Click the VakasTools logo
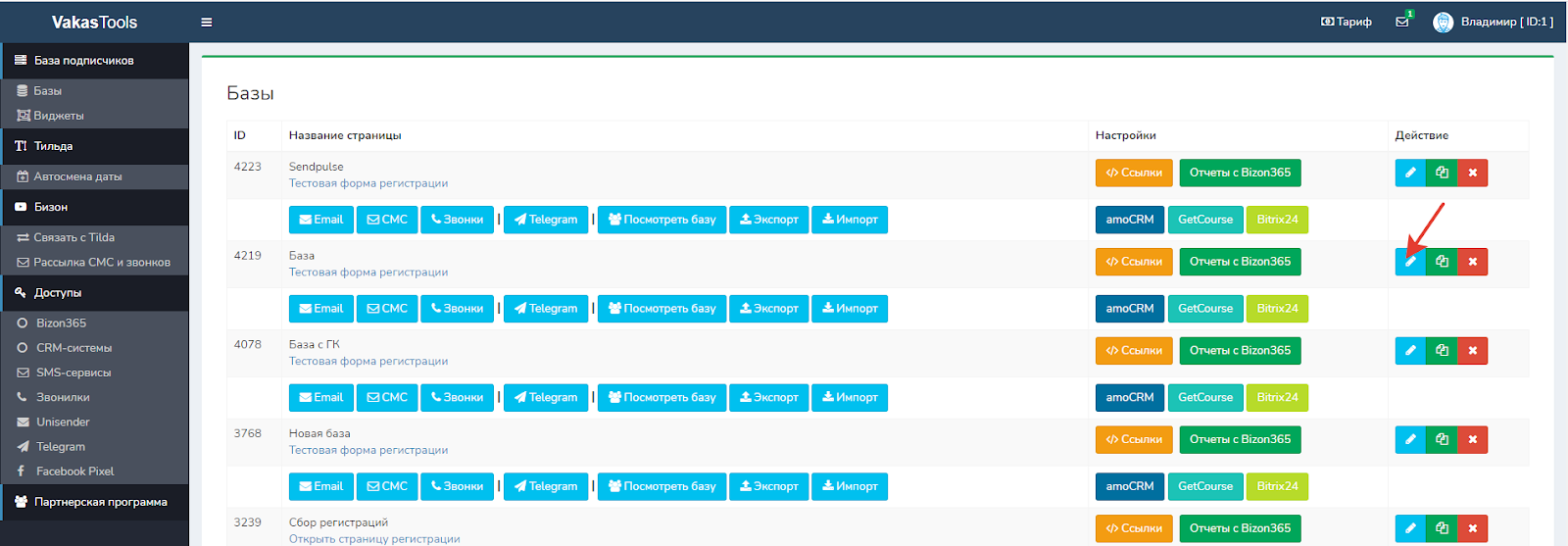 pos(94,22)
